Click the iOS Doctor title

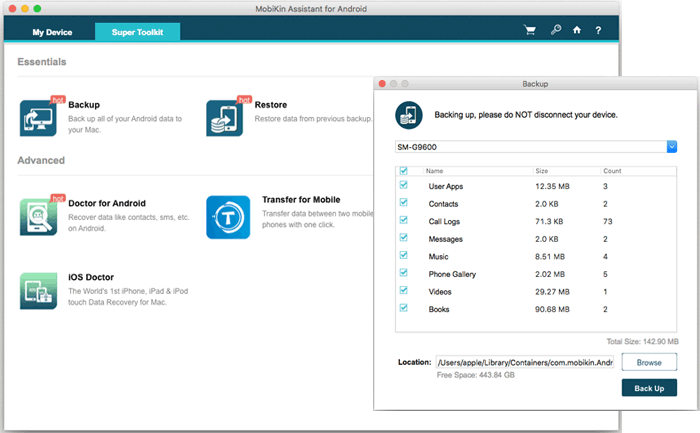91,277
